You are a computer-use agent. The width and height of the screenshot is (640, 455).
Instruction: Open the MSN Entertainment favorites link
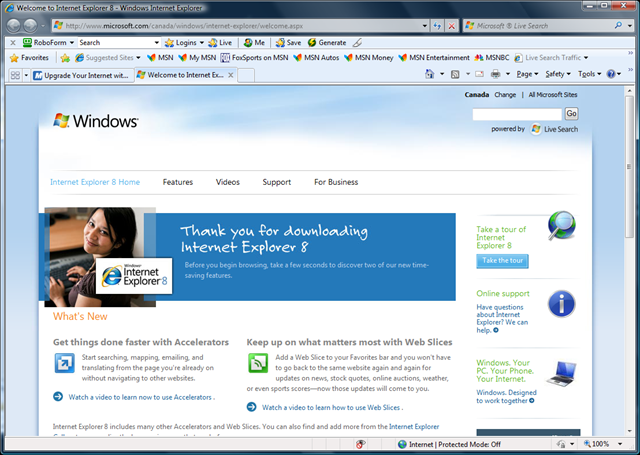[434, 58]
